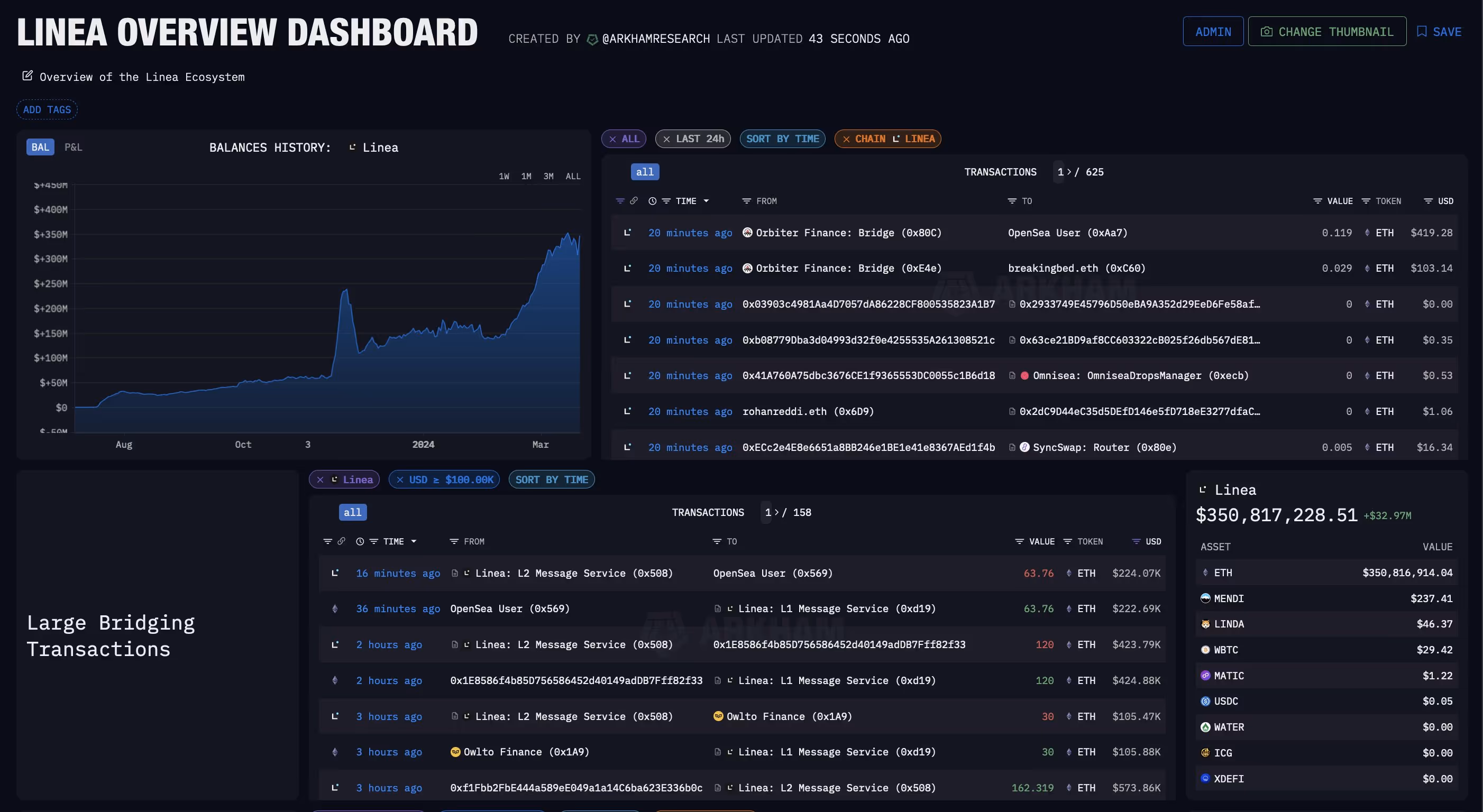This screenshot has height=812, width=1483.
Task: Click the camera icon on Change Thumbnail
Action: [x=1266, y=32]
